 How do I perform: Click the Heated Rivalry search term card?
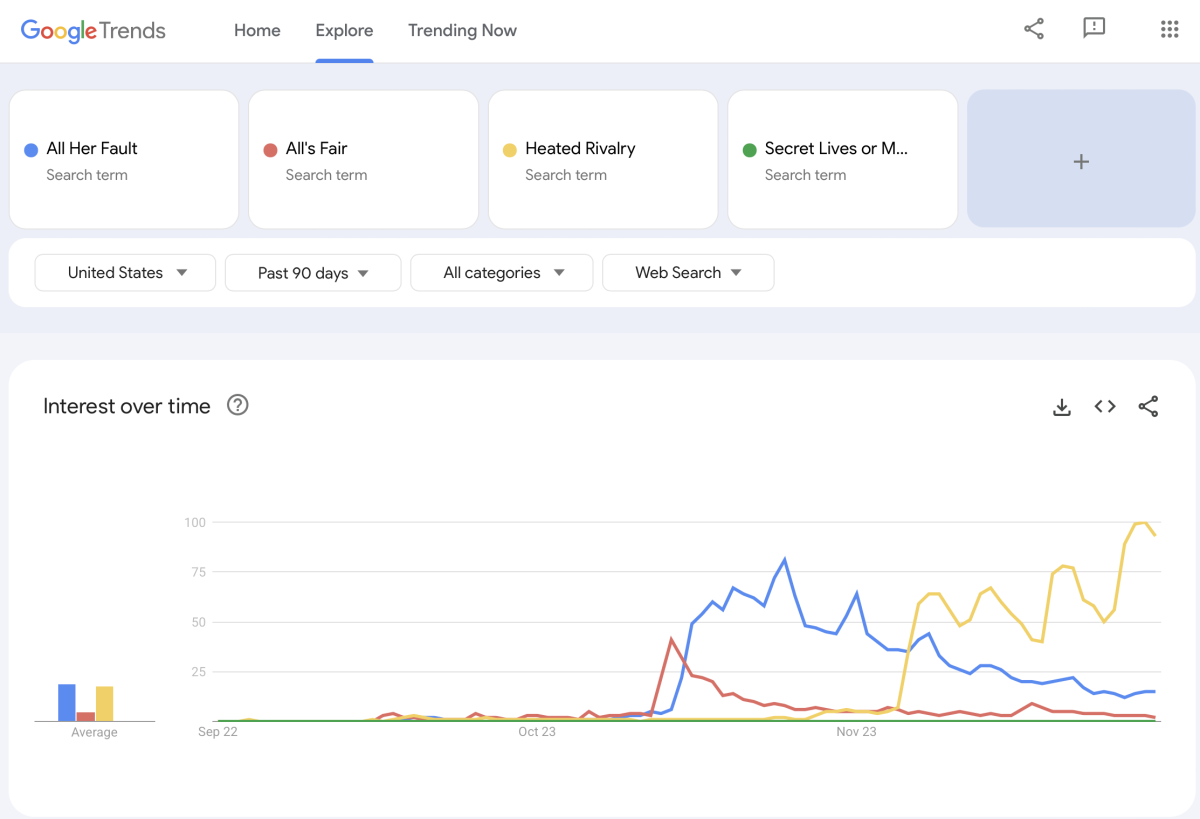(x=603, y=160)
